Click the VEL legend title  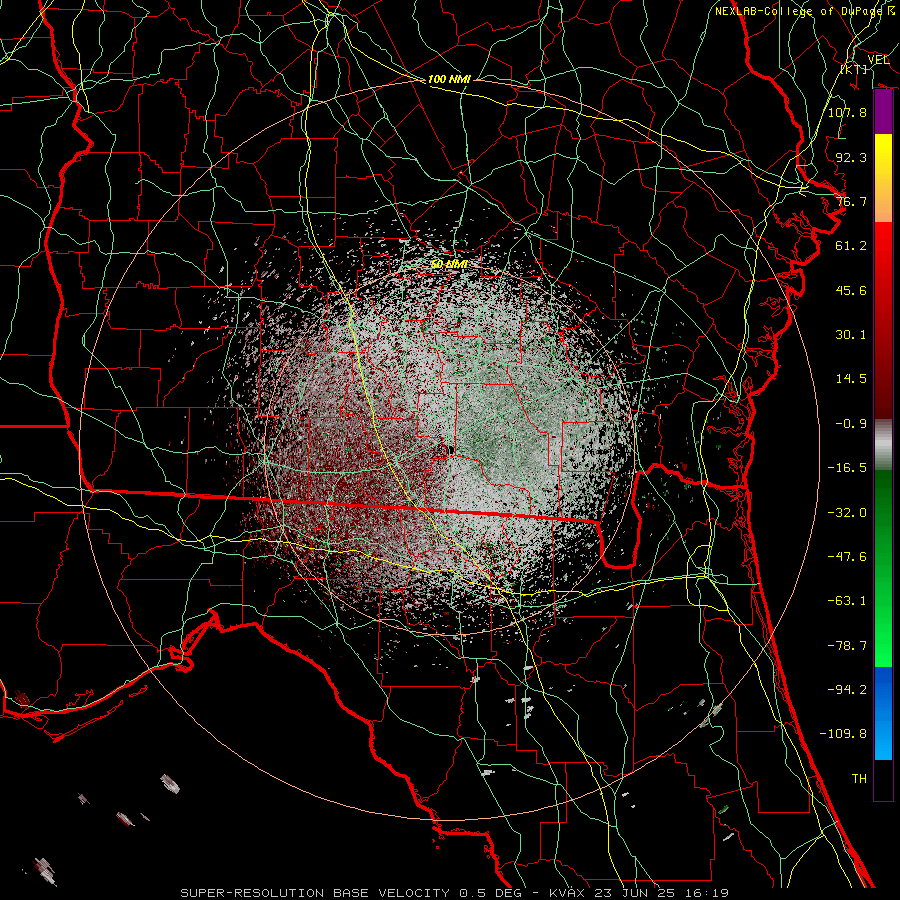(878, 60)
